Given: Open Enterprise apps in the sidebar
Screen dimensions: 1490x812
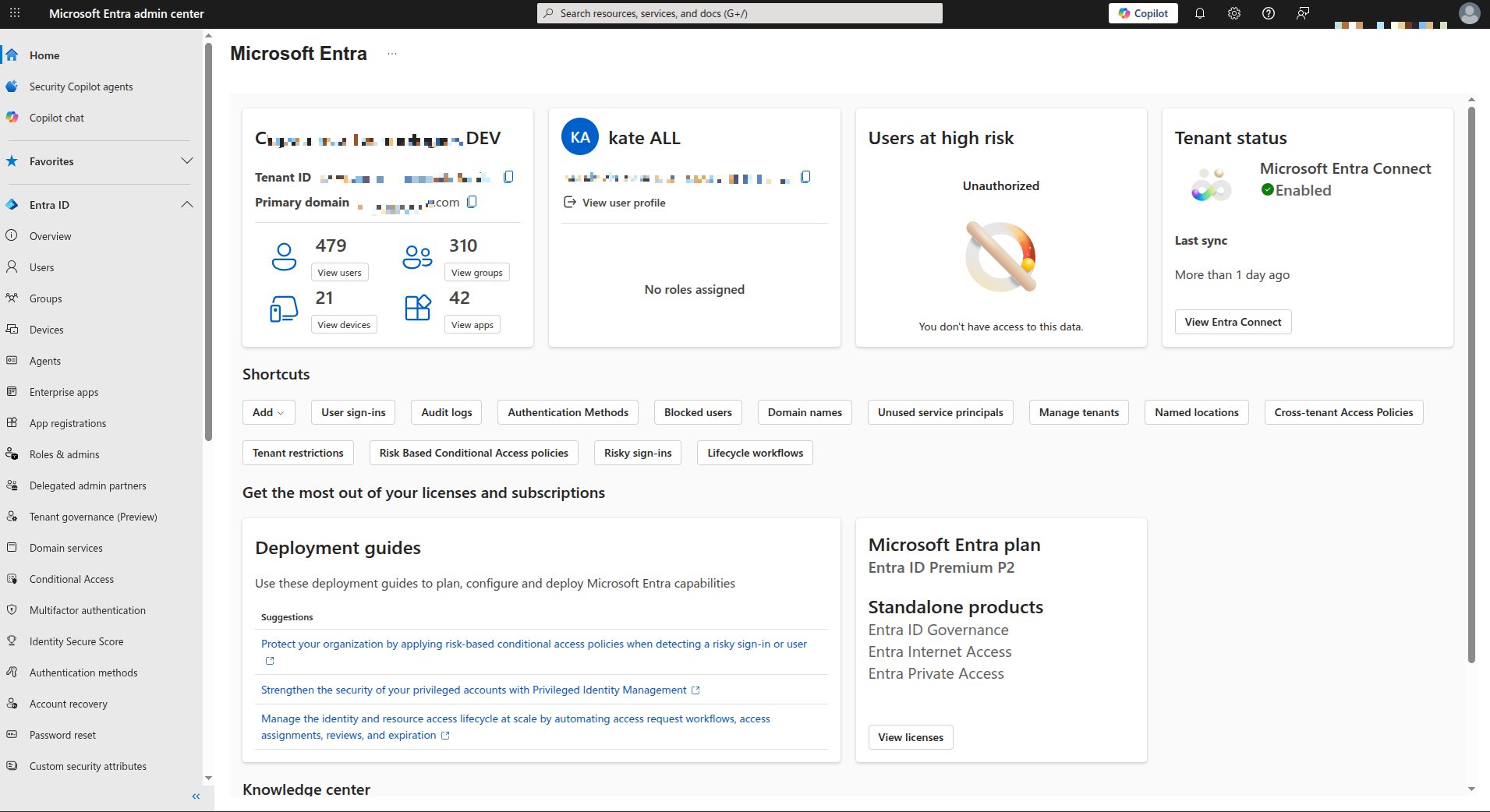Looking at the screenshot, I should pos(64,392).
